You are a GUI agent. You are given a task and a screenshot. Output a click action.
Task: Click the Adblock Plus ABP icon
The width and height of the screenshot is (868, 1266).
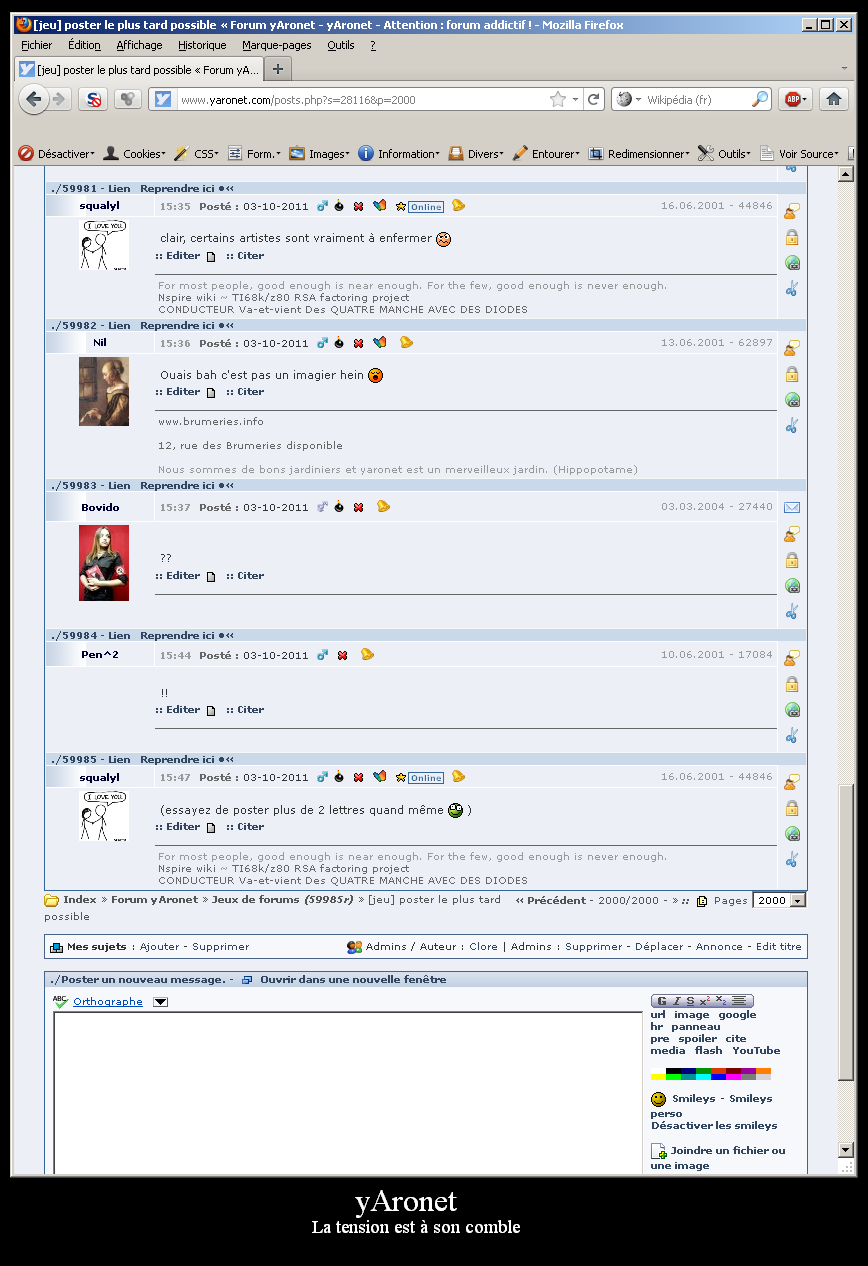[x=792, y=99]
